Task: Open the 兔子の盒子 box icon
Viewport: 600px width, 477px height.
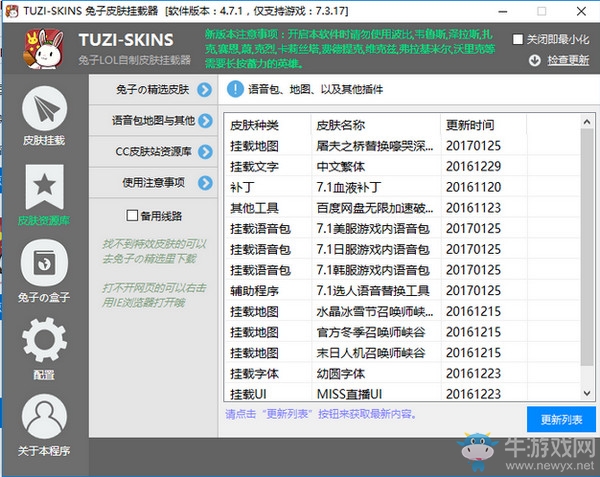Action: click(44, 263)
